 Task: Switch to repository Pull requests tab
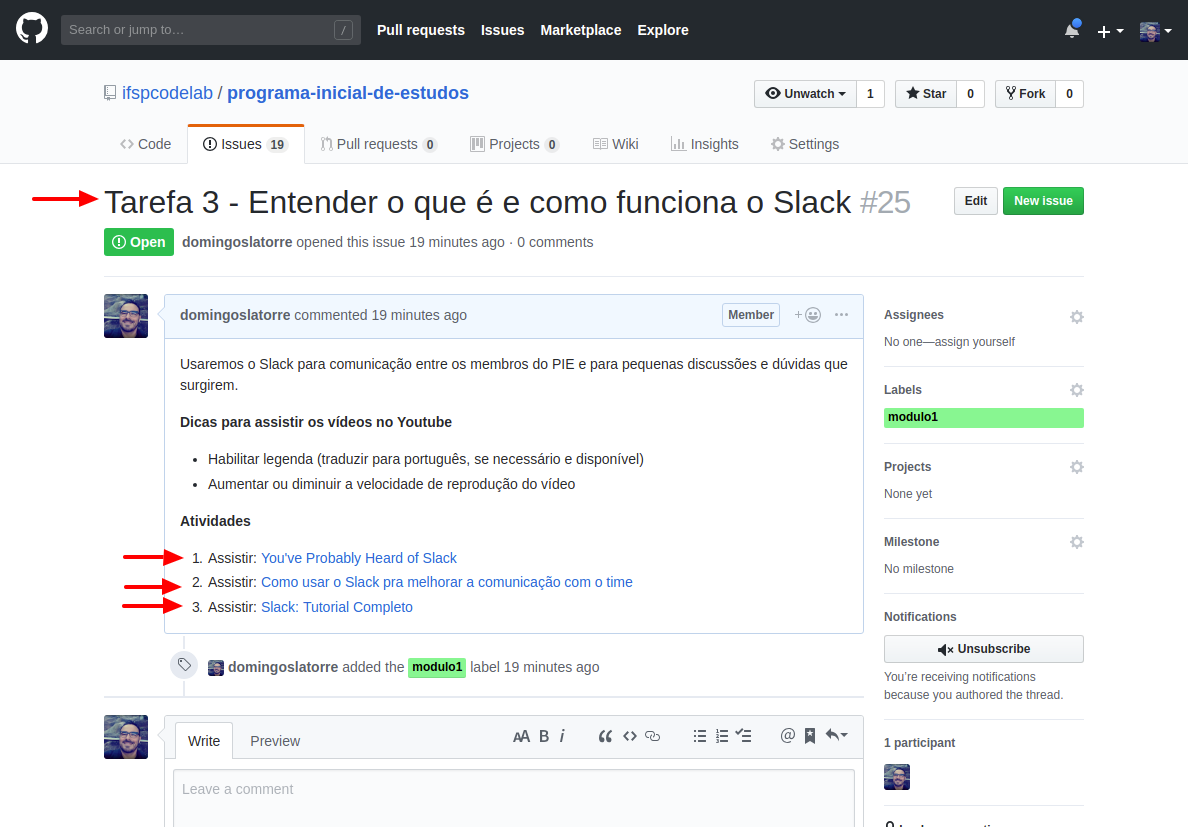click(379, 144)
